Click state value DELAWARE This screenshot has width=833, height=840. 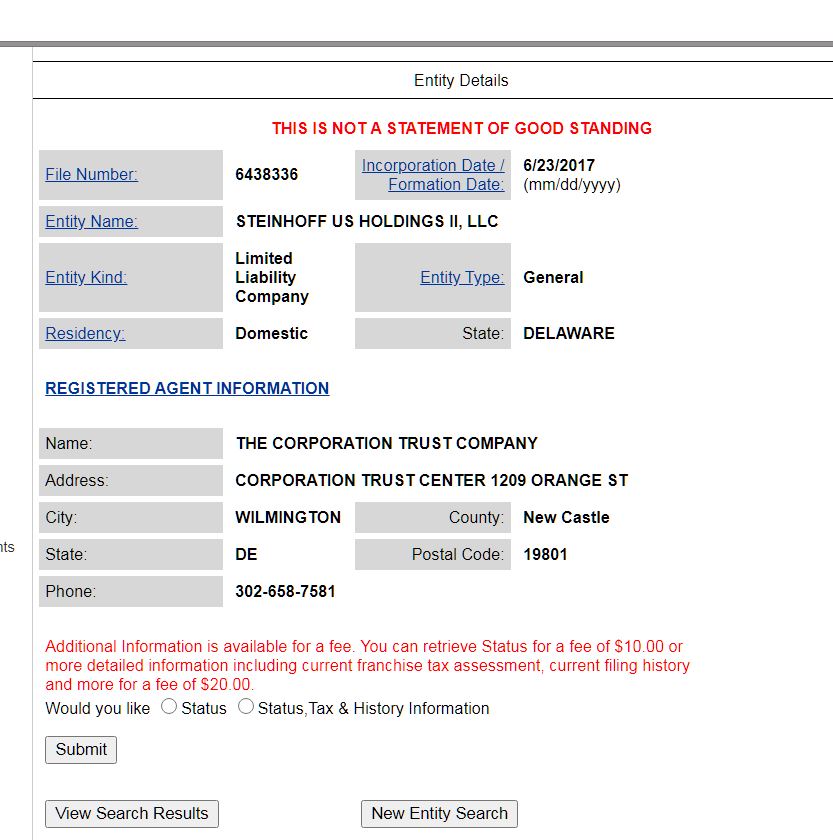coord(569,333)
